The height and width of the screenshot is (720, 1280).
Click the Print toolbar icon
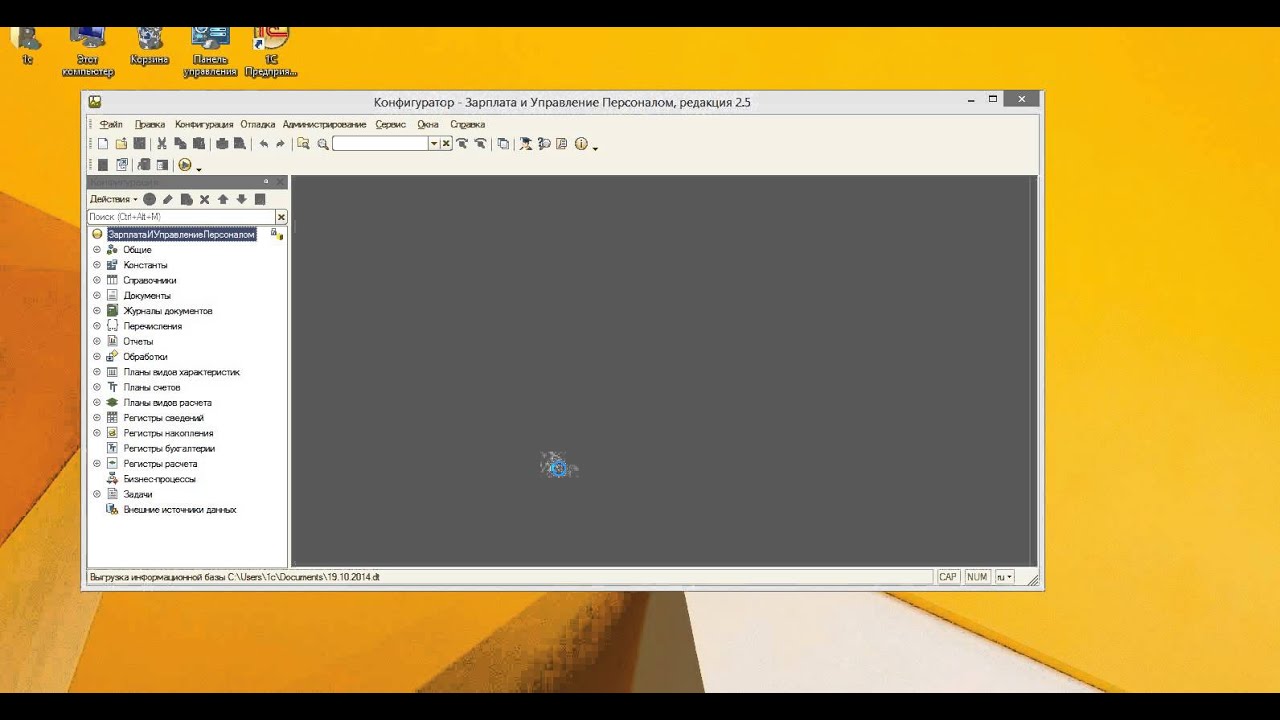click(222, 144)
